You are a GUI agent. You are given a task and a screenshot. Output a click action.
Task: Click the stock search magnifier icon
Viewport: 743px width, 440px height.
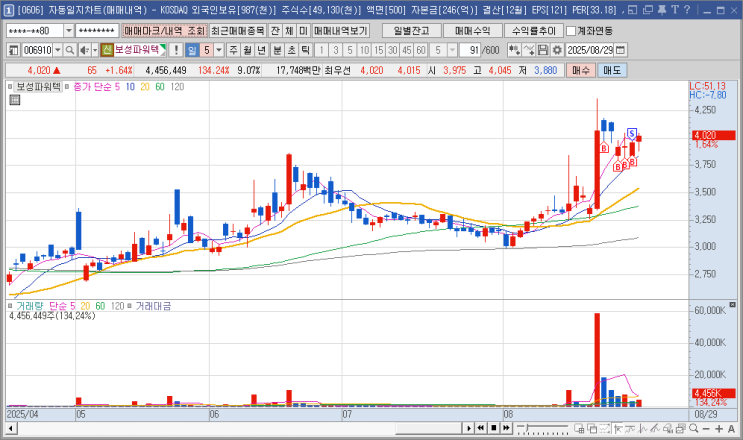click(70, 50)
